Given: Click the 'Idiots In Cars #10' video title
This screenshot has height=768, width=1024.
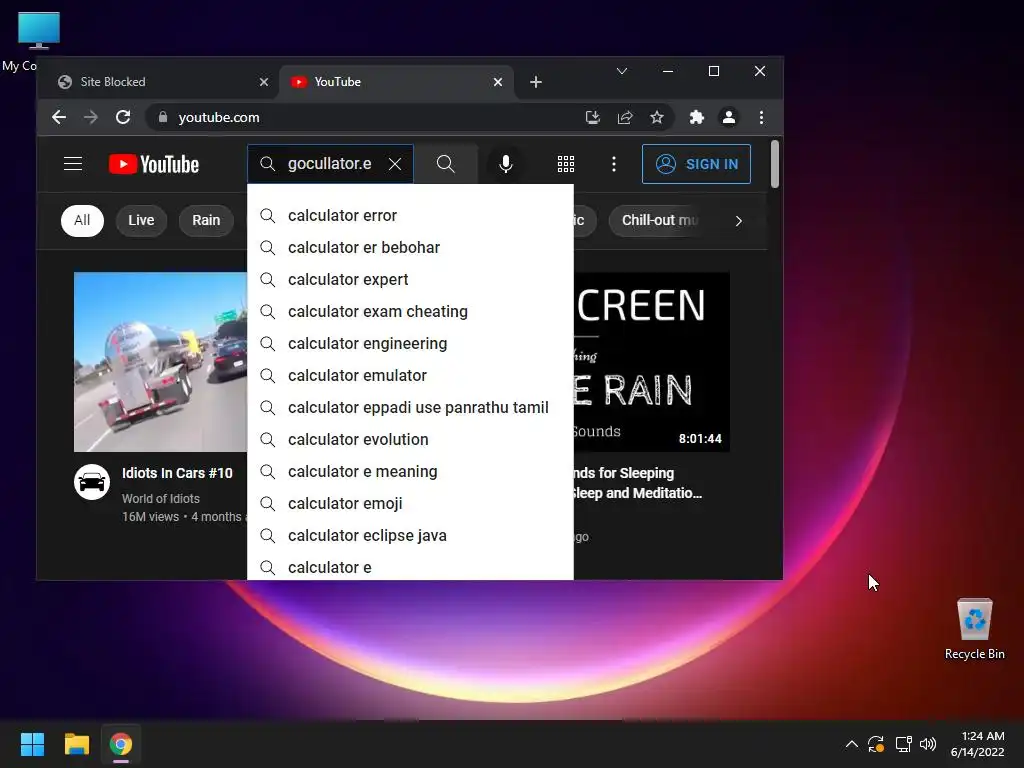Looking at the screenshot, I should [x=177, y=473].
